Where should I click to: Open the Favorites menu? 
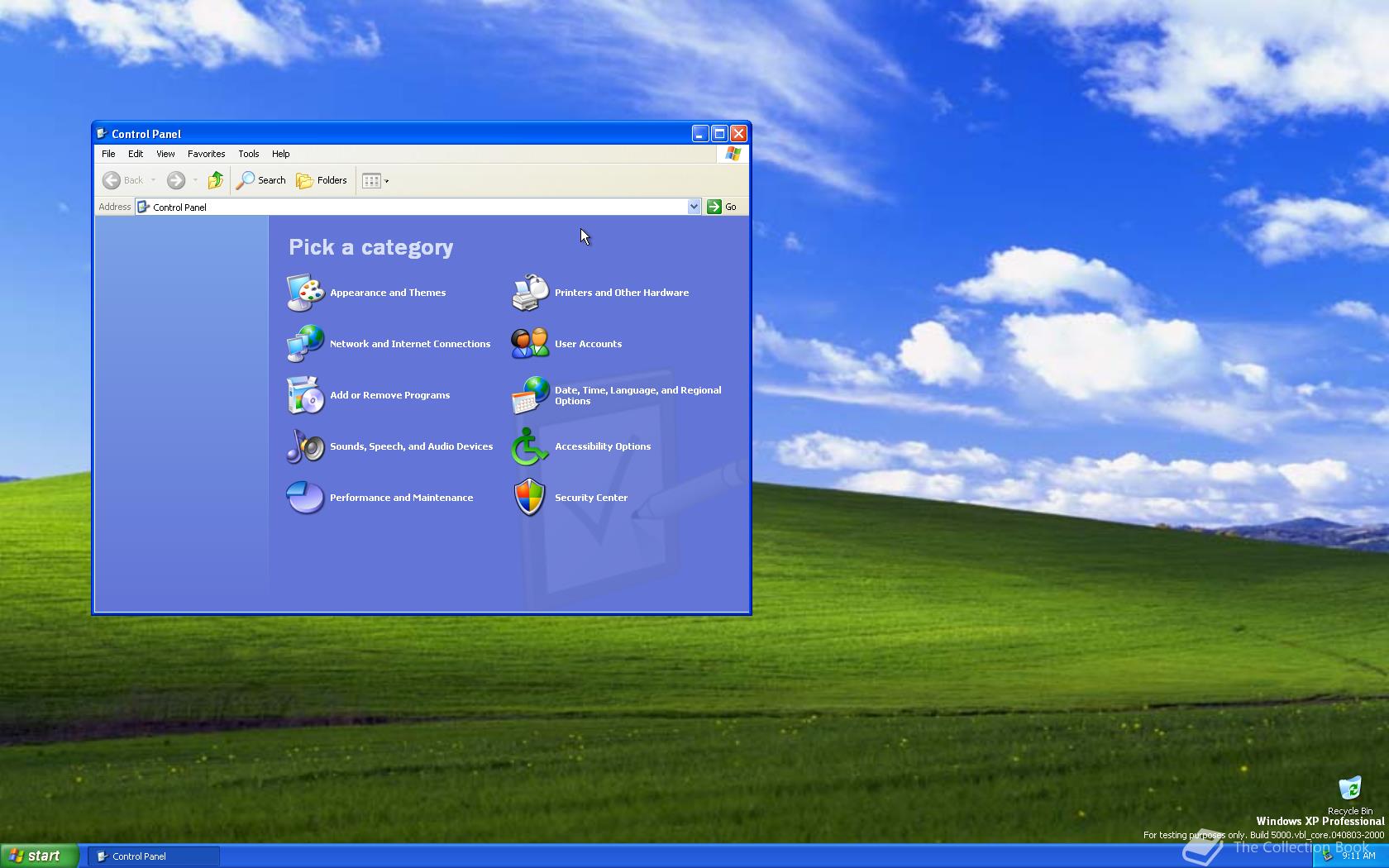(x=206, y=154)
